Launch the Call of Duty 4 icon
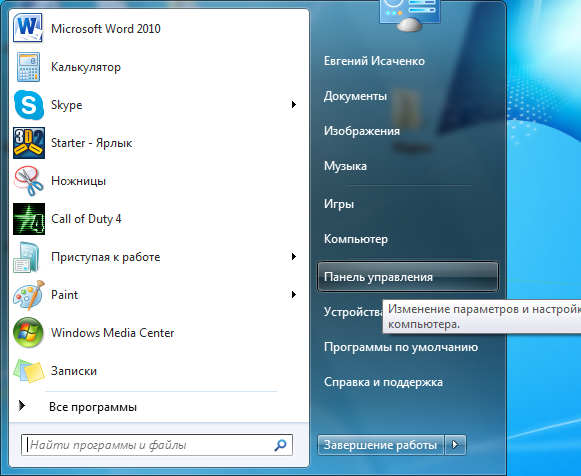 [x=29, y=219]
